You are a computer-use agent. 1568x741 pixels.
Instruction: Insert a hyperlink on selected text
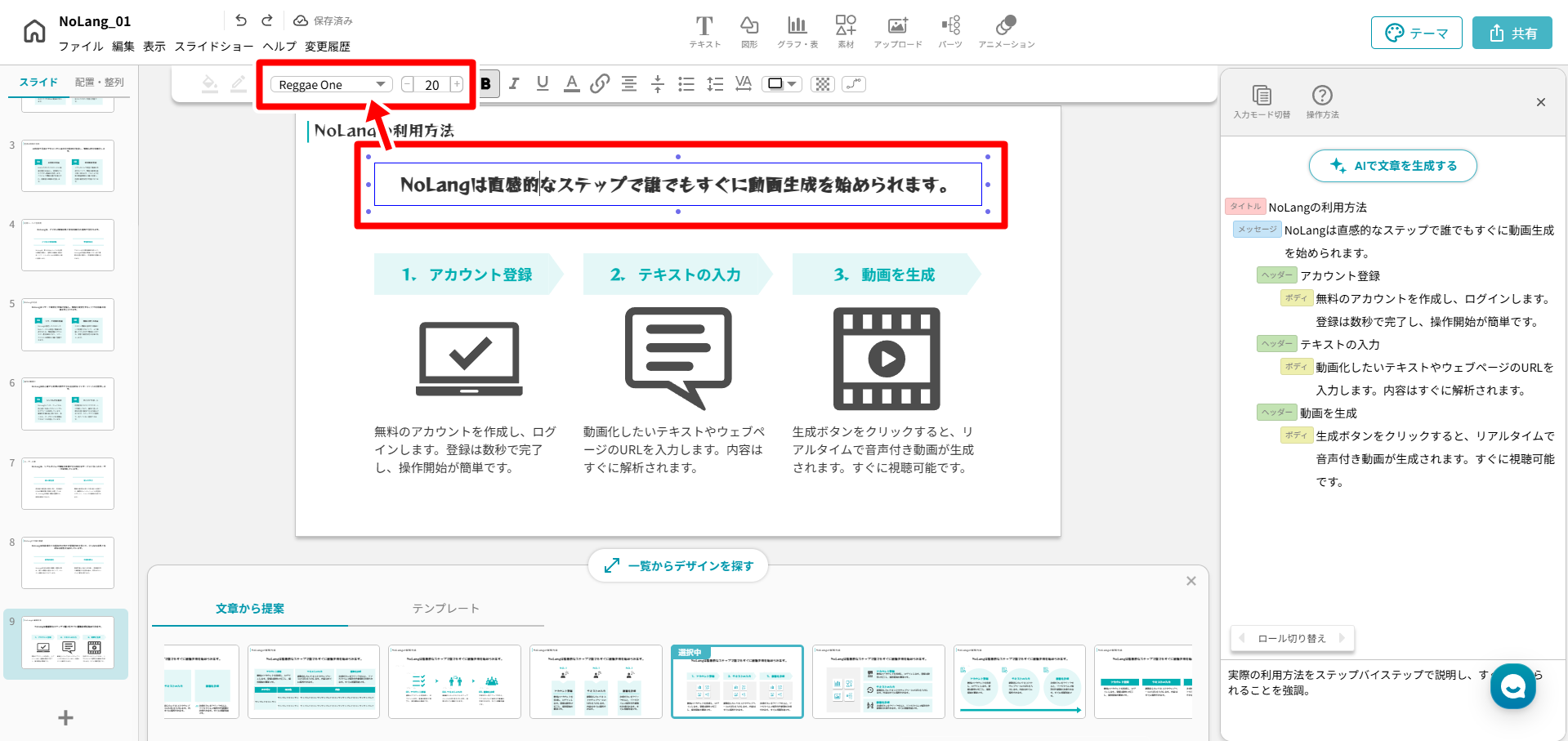click(x=600, y=83)
